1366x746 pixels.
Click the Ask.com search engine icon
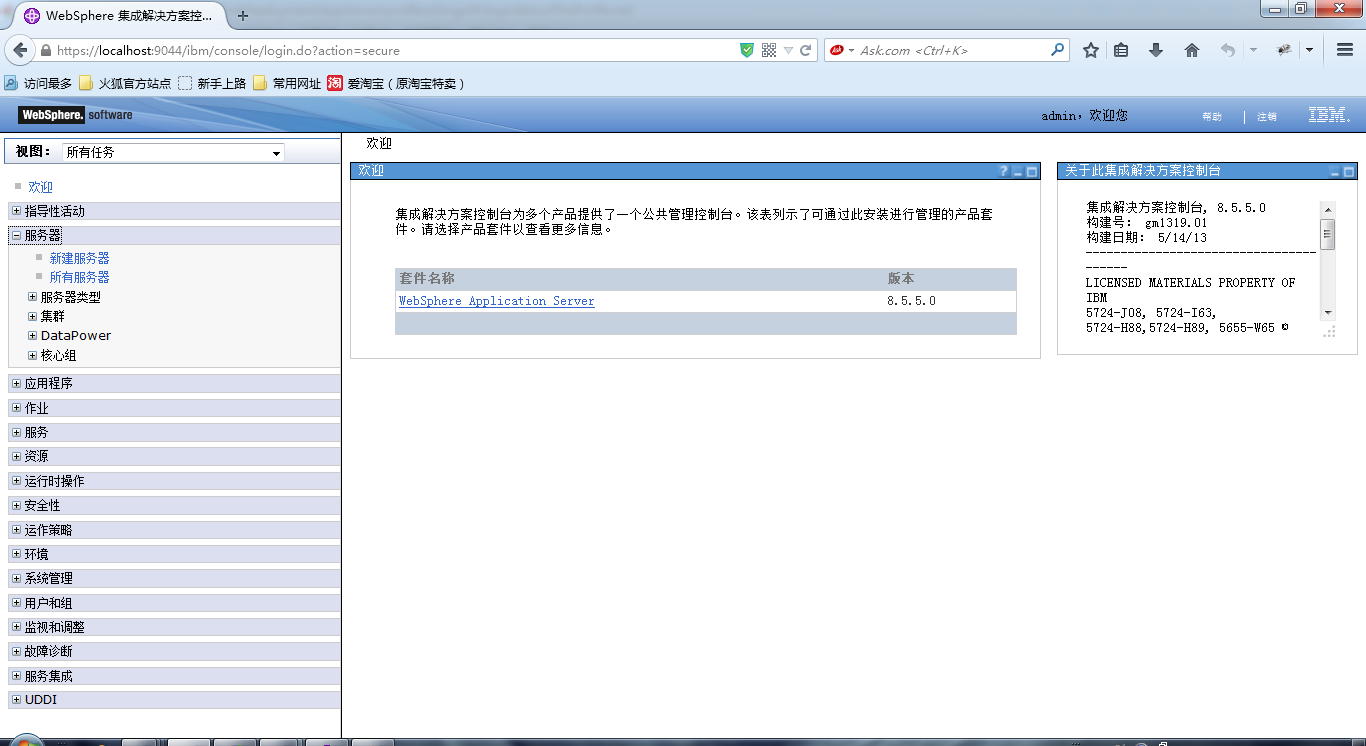[x=837, y=50]
